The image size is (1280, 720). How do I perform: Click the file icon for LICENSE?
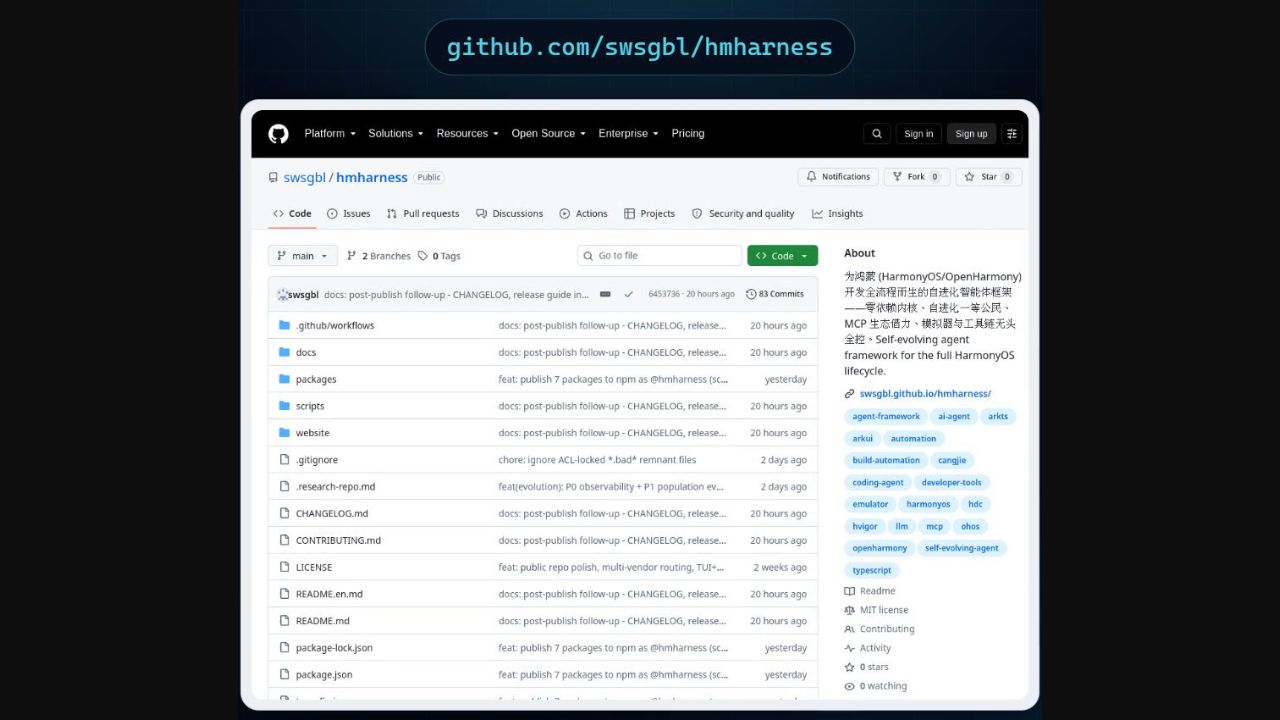pos(285,567)
